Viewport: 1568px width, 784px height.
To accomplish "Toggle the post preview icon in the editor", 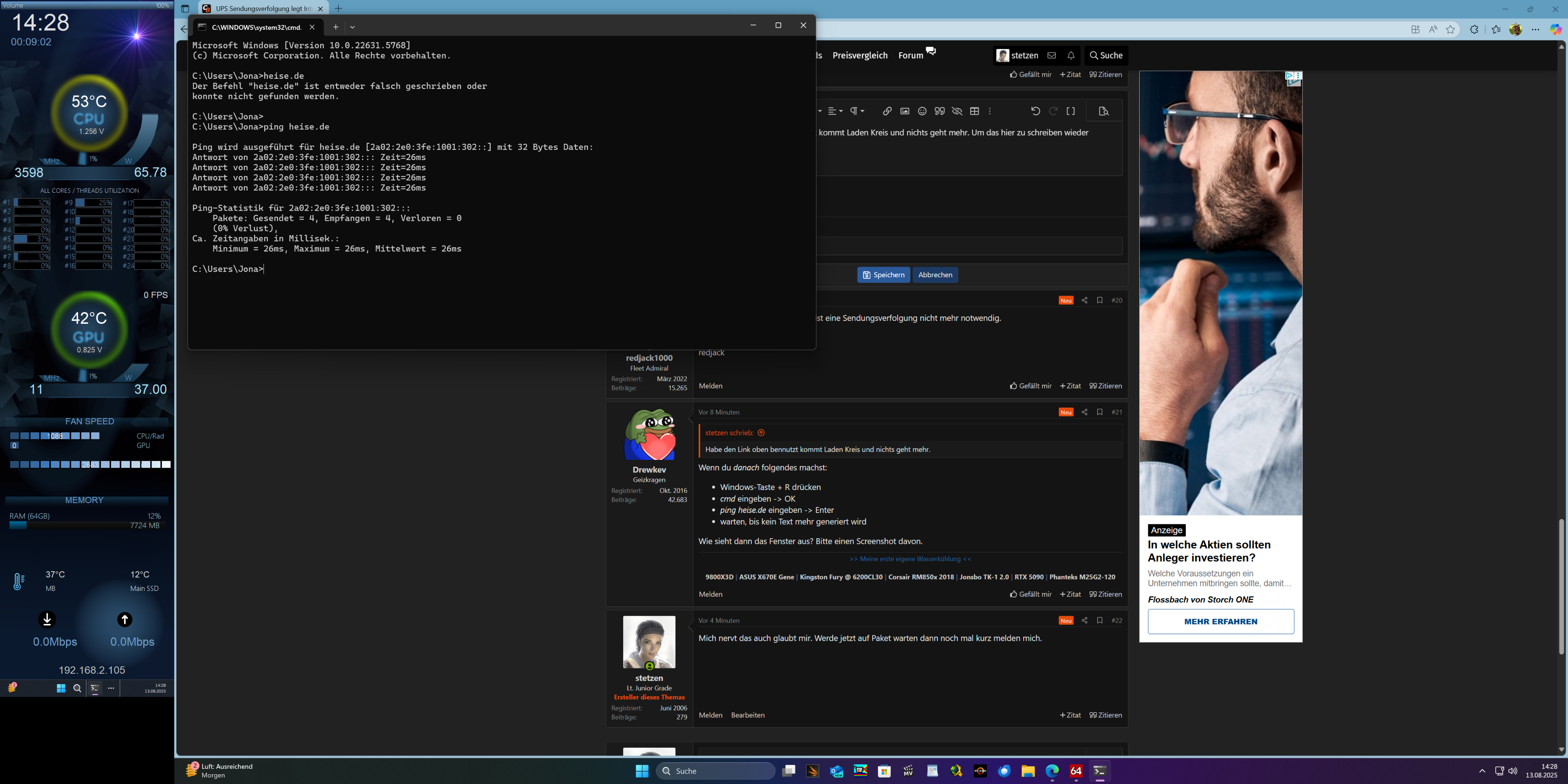I will [x=1104, y=111].
